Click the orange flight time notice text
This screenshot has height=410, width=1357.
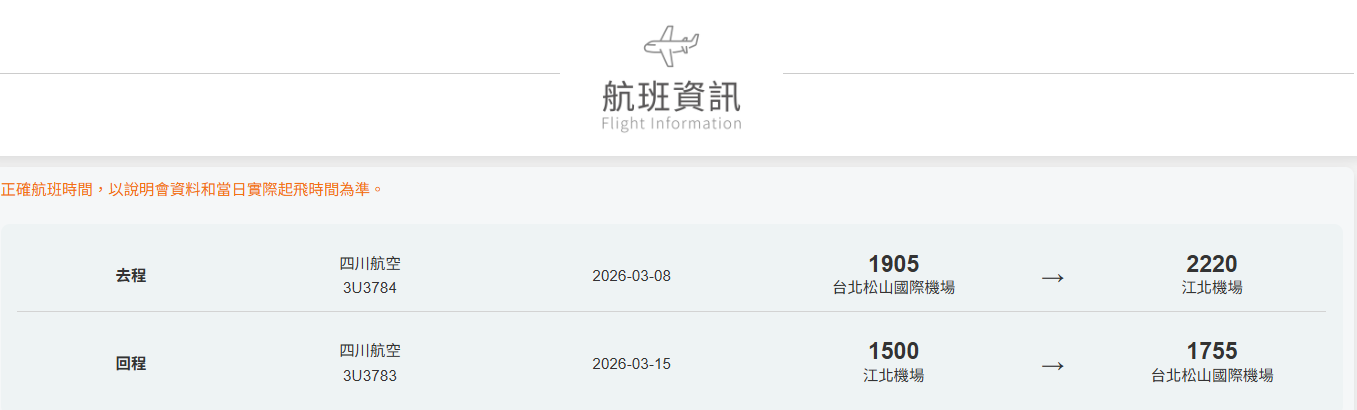click(x=192, y=188)
